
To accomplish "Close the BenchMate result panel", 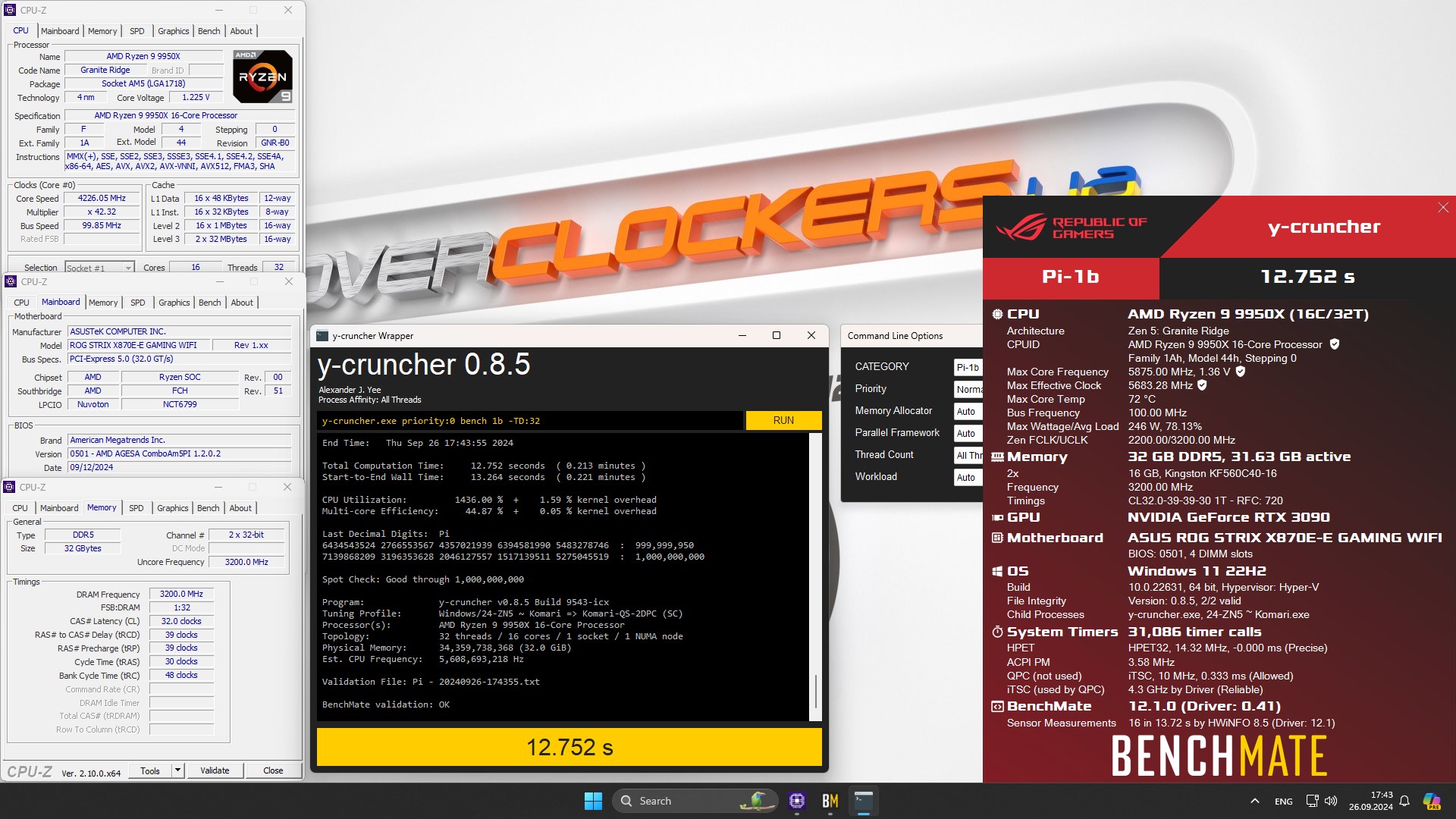I will point(1443,207).
